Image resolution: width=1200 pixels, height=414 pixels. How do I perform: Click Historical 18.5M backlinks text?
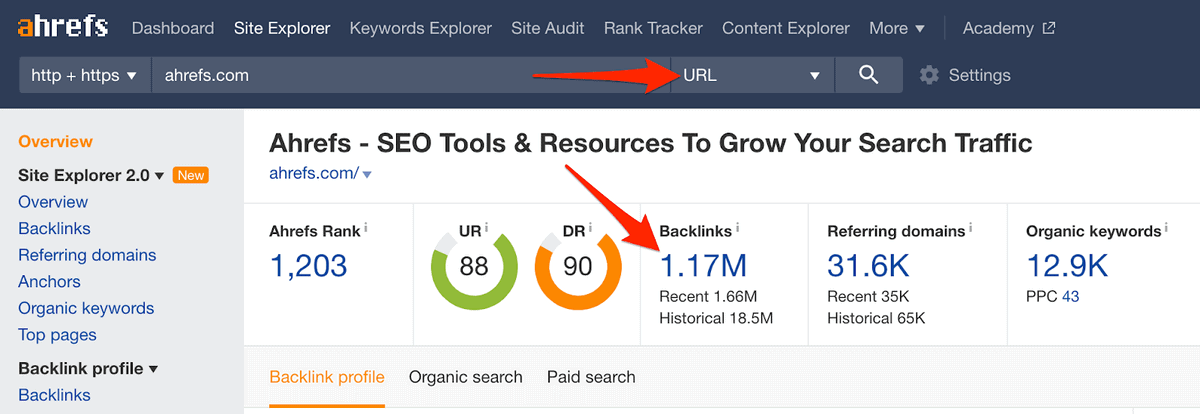(x=716, y=319)
